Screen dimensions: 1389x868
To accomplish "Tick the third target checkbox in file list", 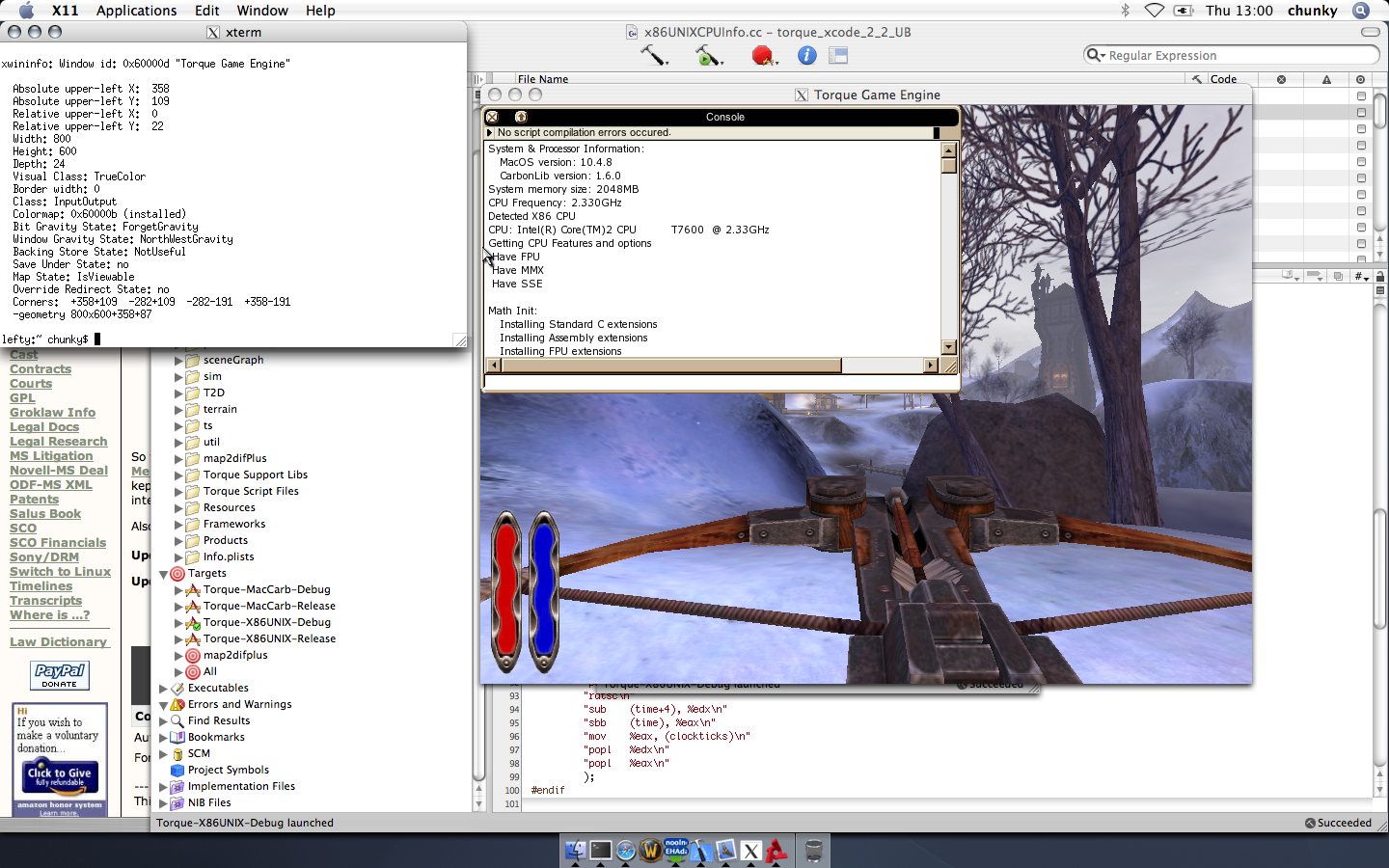I will click(1361, 129).
